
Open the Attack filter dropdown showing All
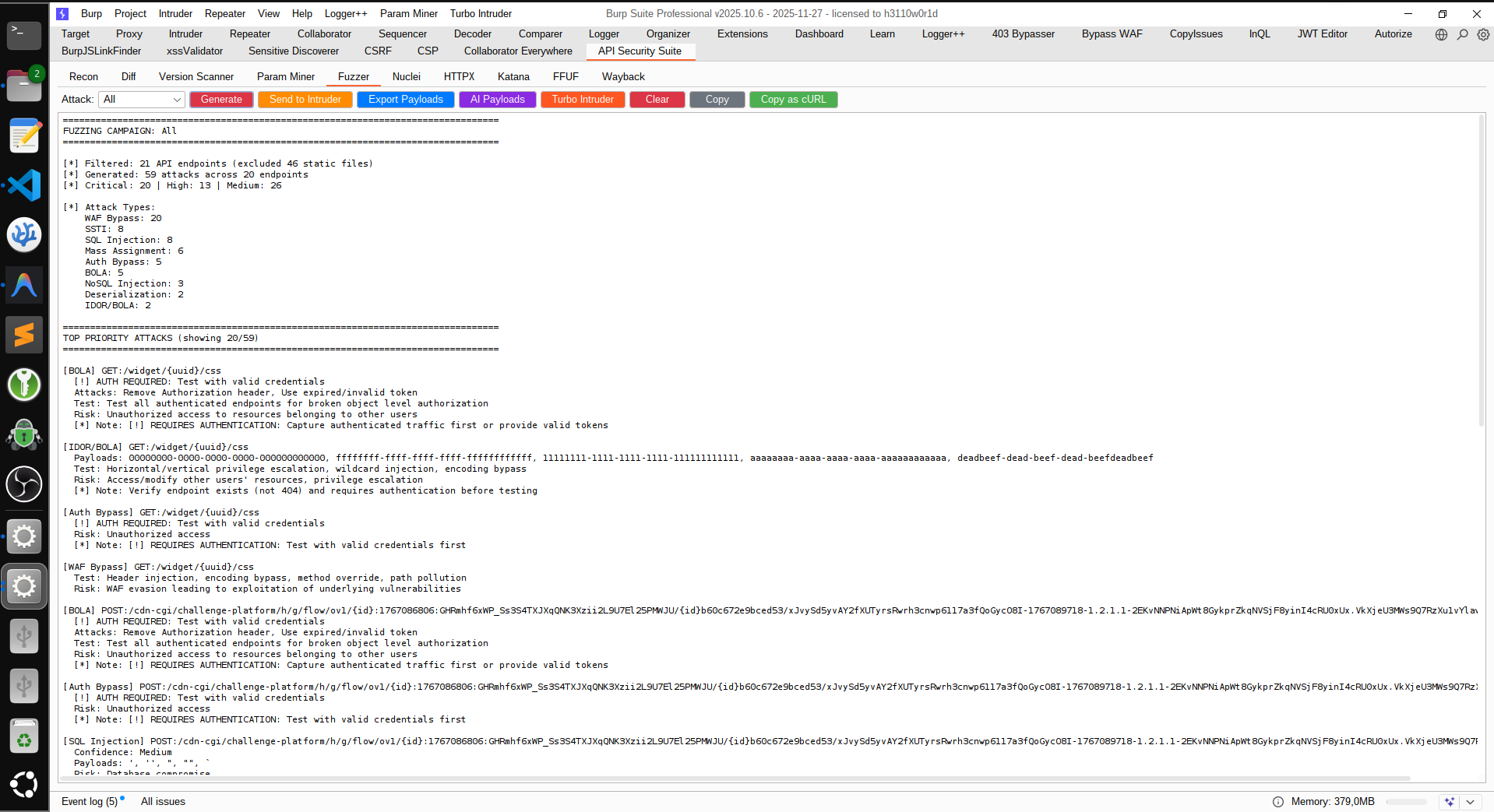coord(141,99)
